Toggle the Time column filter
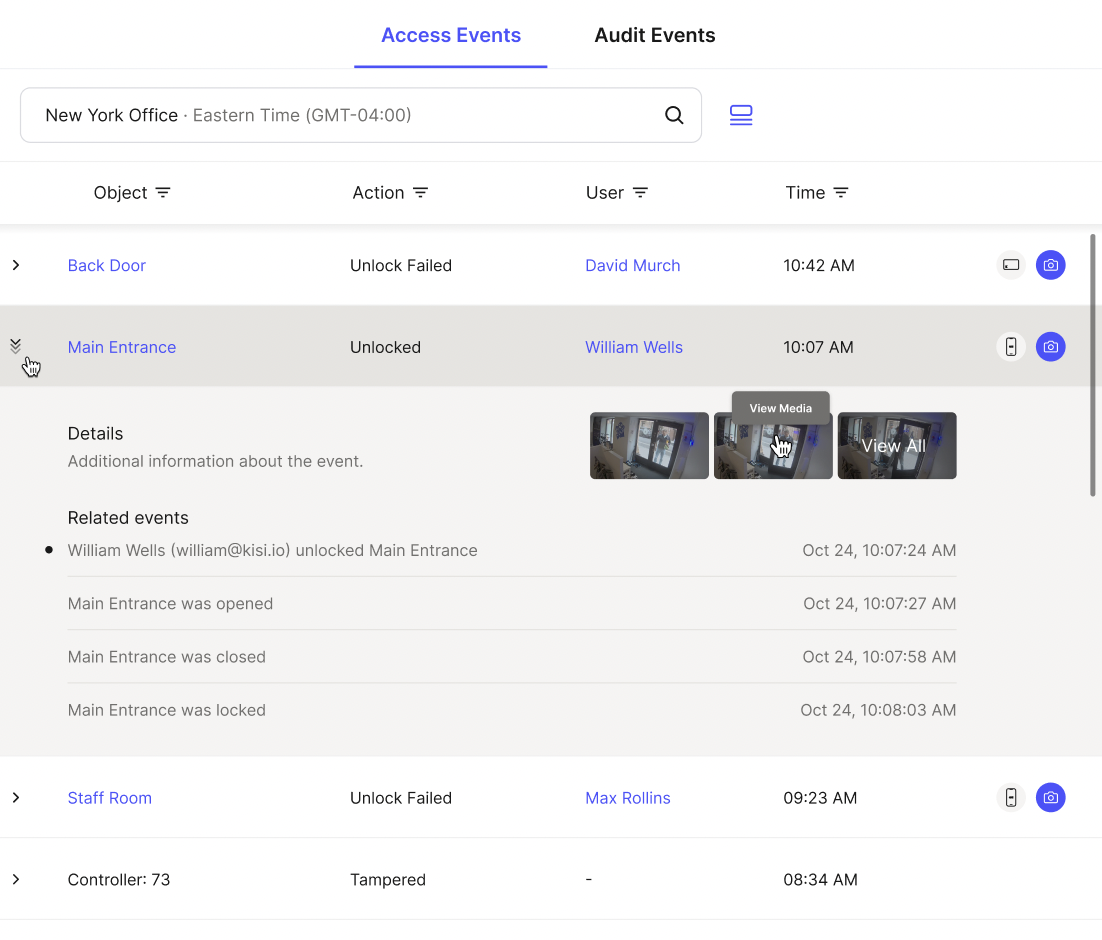Image resolution: width=1102 pixels, height=940 pixels. (840, 192)
